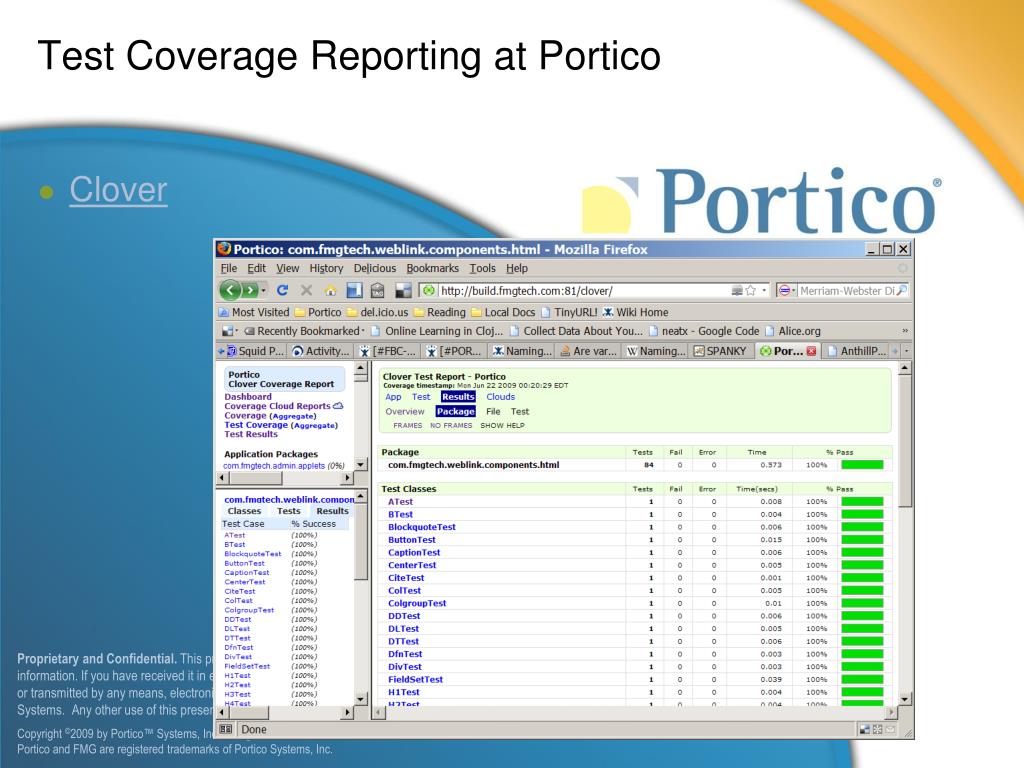Open the Home page icon
The image size is (1024, 768).
pyautogui.click(x=330, y=291)
